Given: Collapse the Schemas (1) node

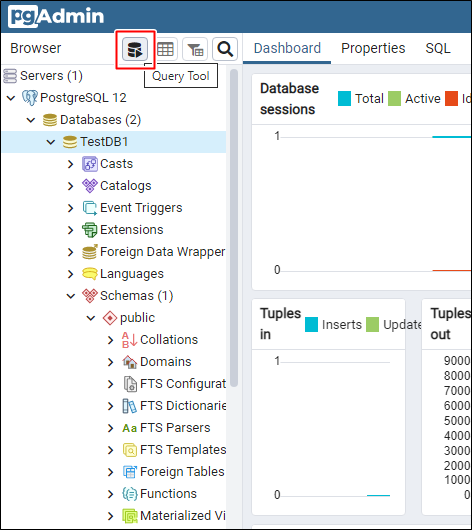Looking at the screenshot, I should tap(71, 296).
